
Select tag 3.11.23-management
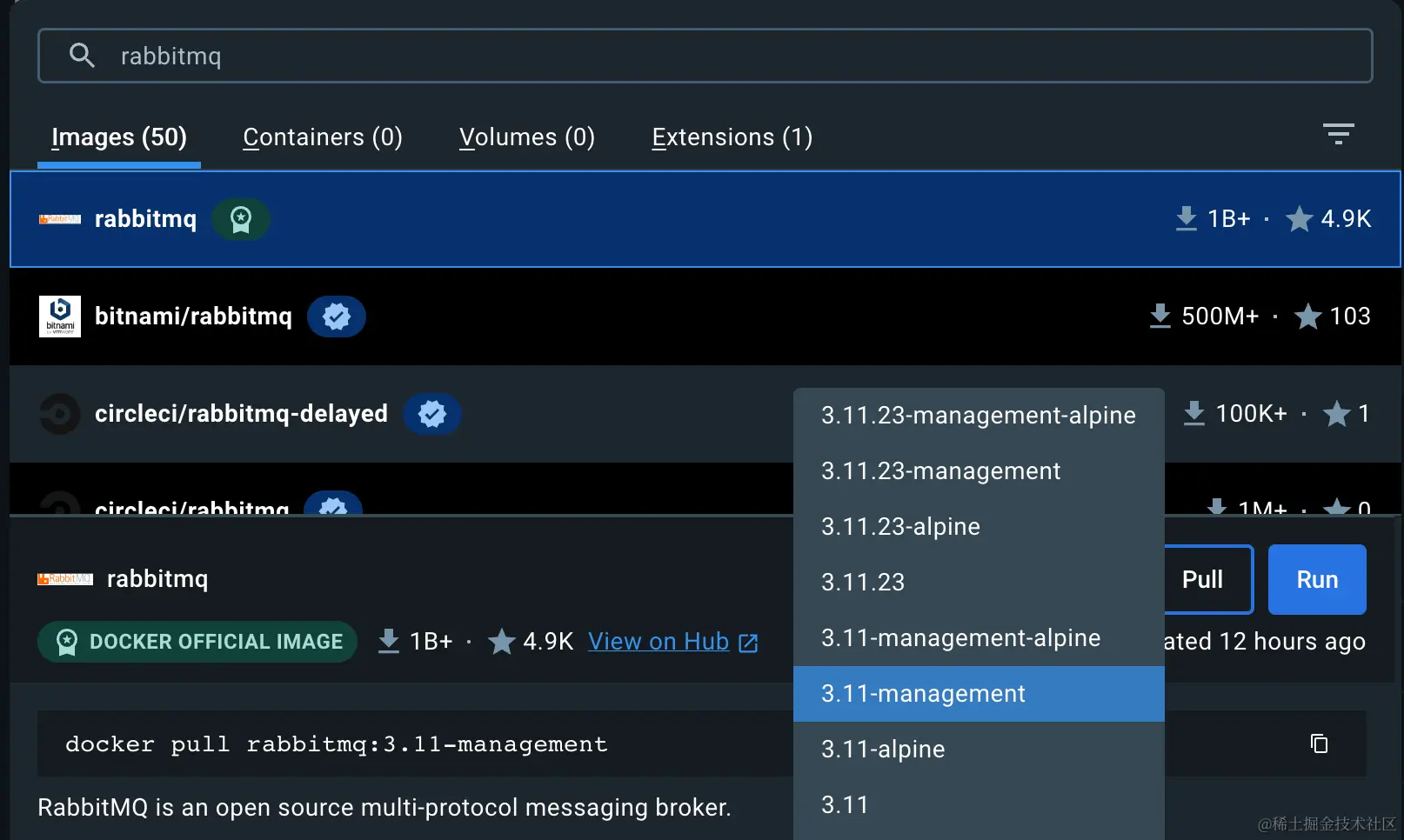coord(979,471)
